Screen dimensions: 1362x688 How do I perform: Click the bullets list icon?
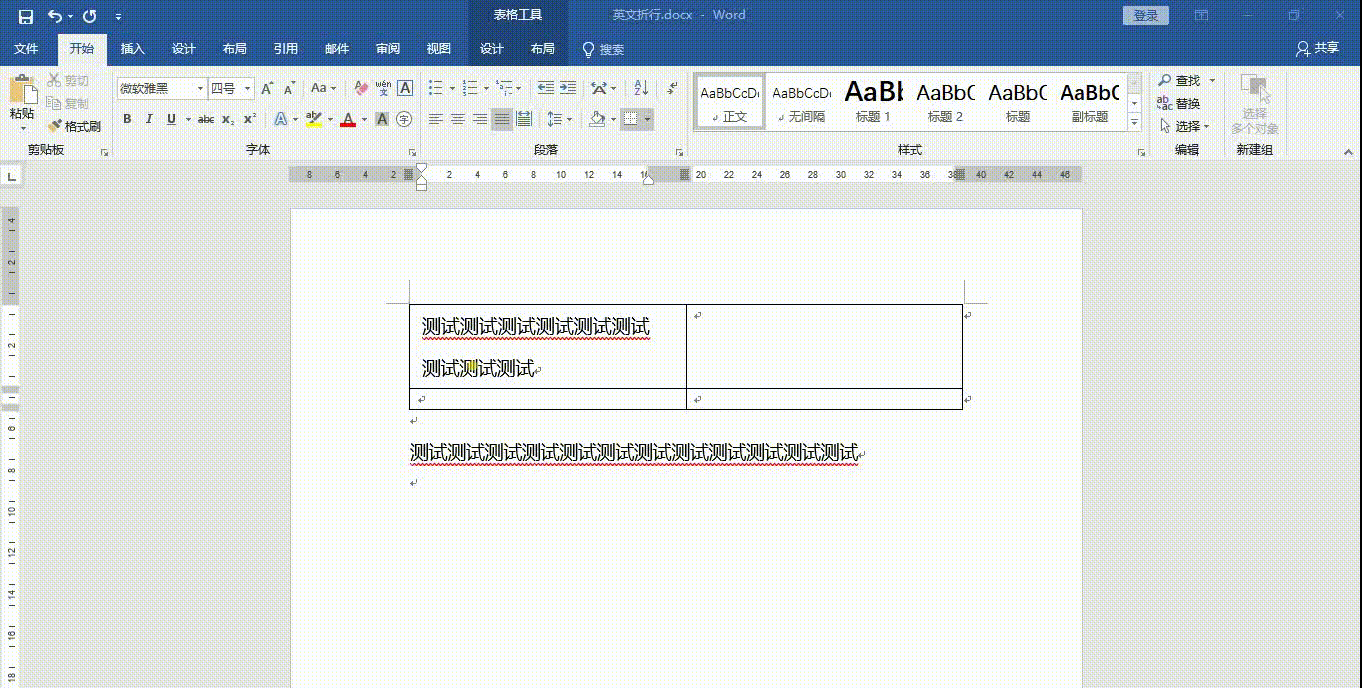pos(436,89)
